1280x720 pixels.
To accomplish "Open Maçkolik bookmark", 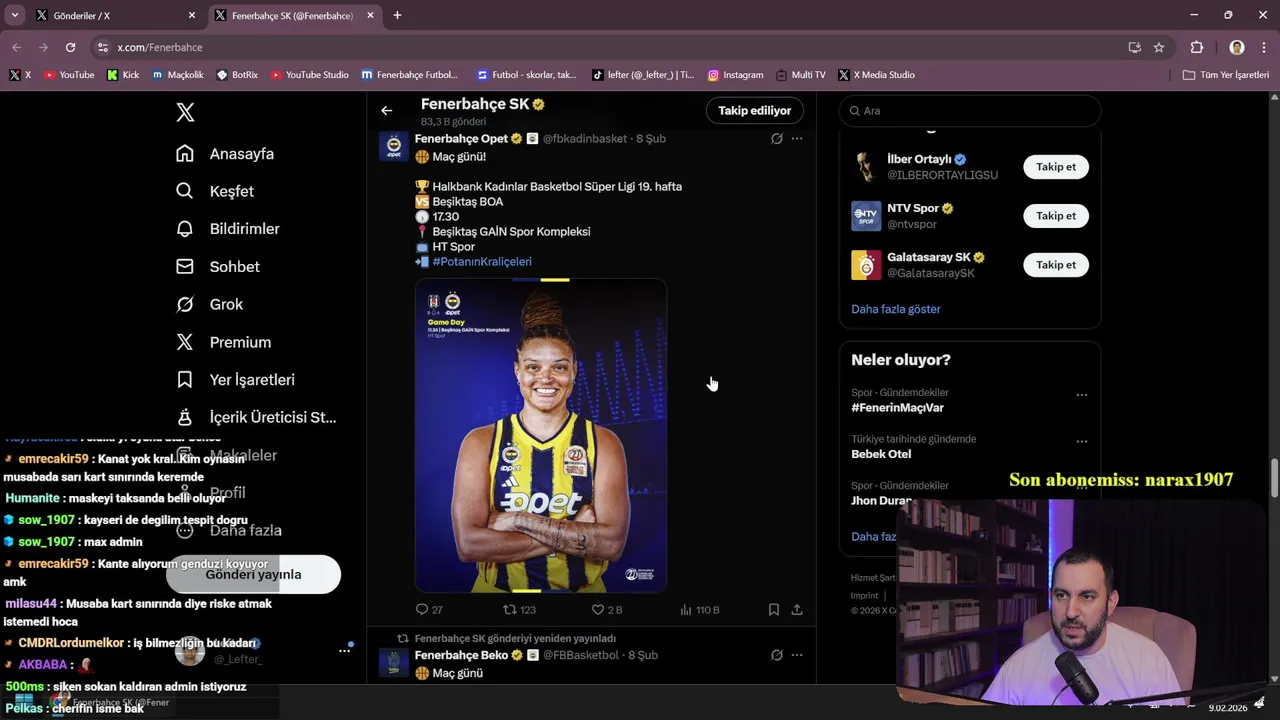I will [178, 75].
